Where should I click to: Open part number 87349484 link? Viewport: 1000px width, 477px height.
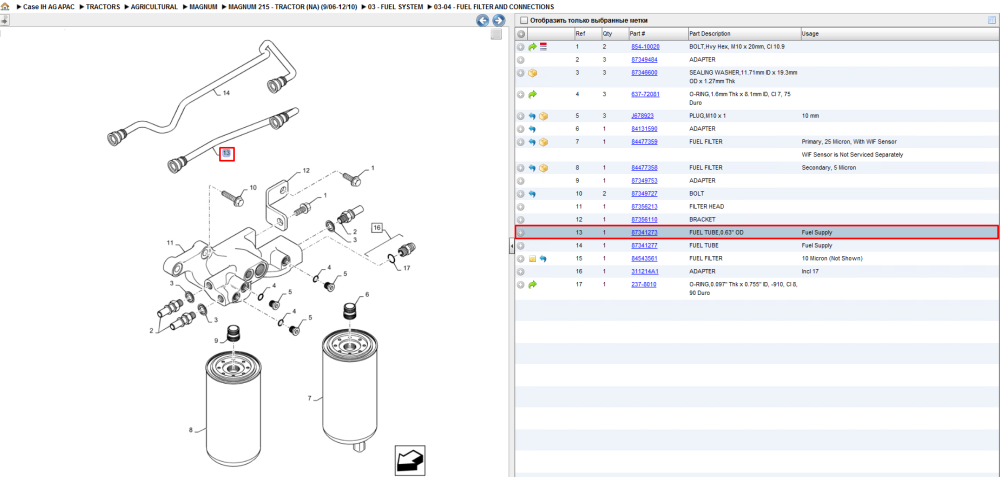click(644, 60)
